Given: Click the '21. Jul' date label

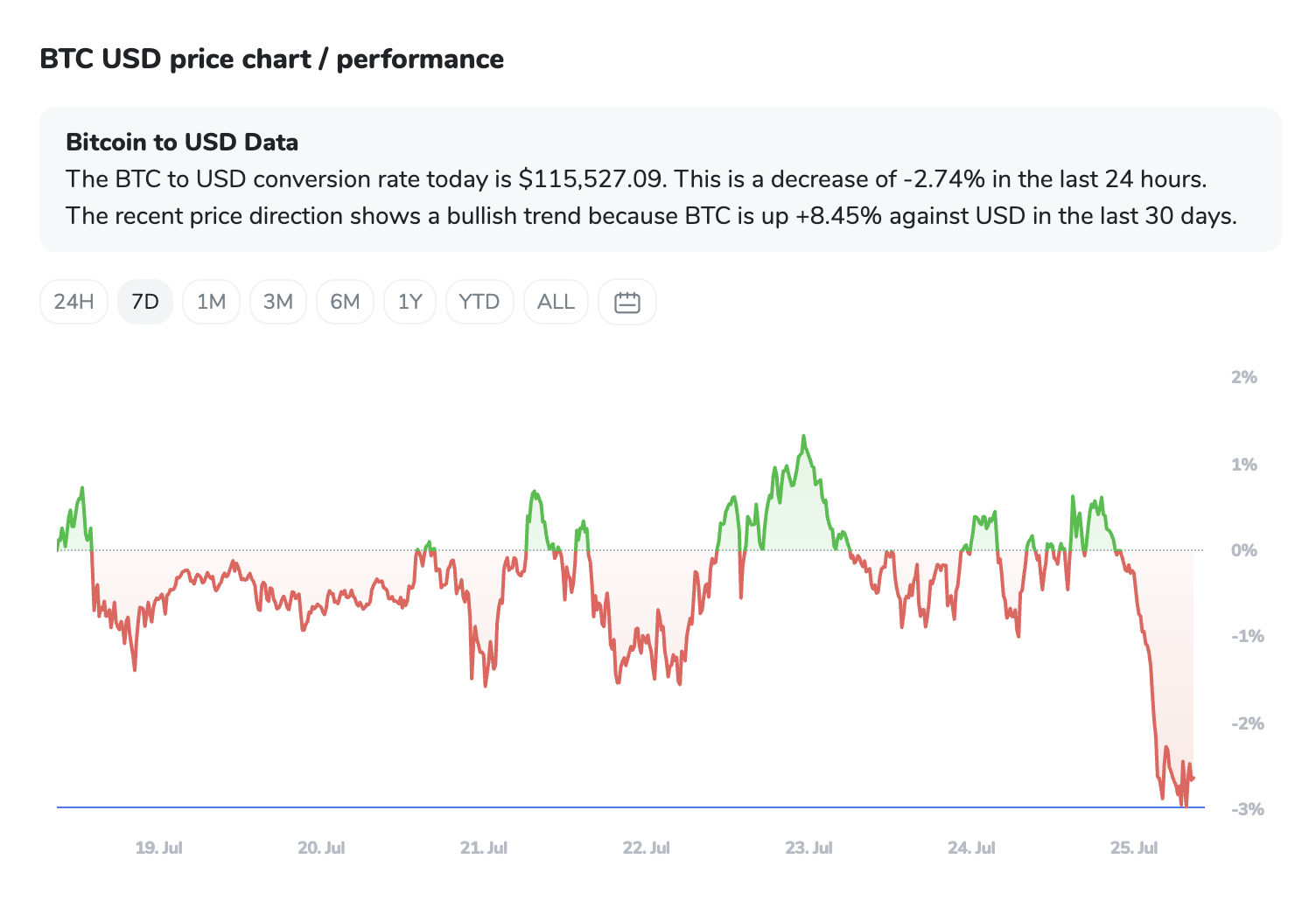Looking at the screenshot, I should point(484,848).
